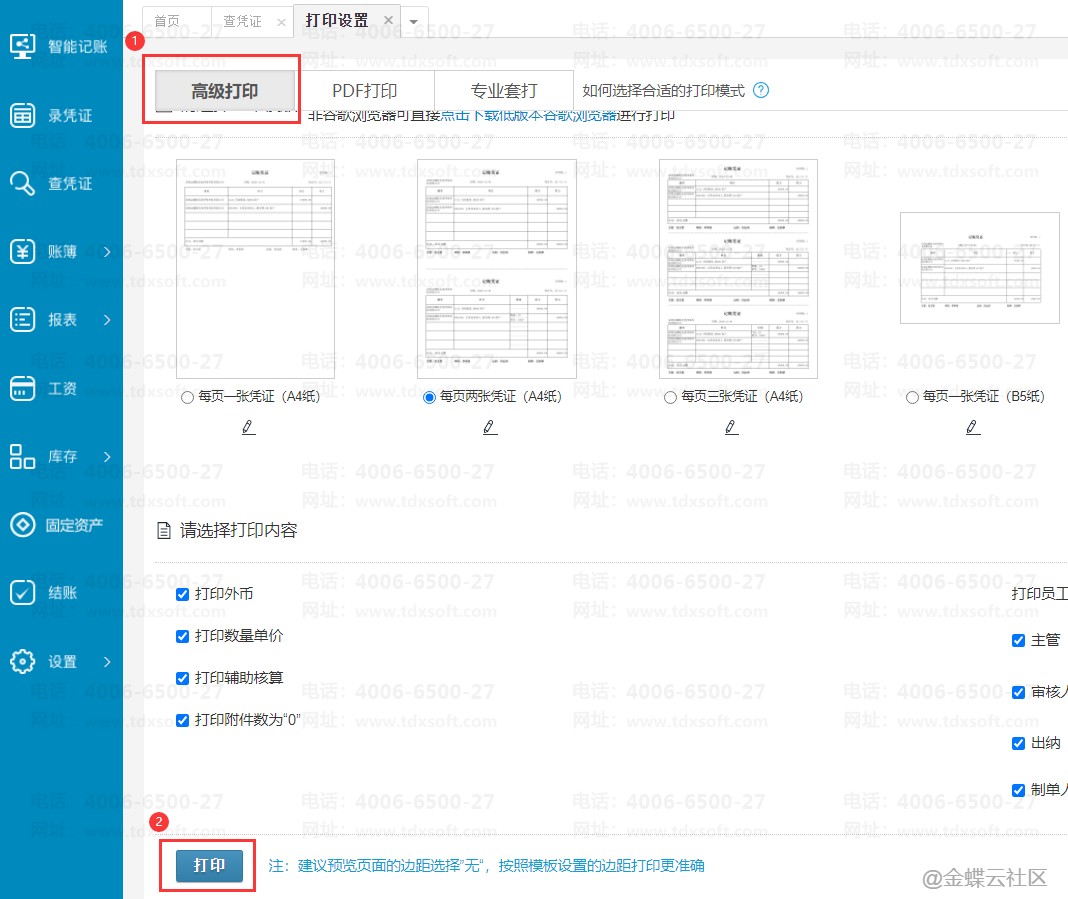Edit the 每页两张凭证 template pencil icon
This screenshot has width=1068, height=899.
point(489,427)
